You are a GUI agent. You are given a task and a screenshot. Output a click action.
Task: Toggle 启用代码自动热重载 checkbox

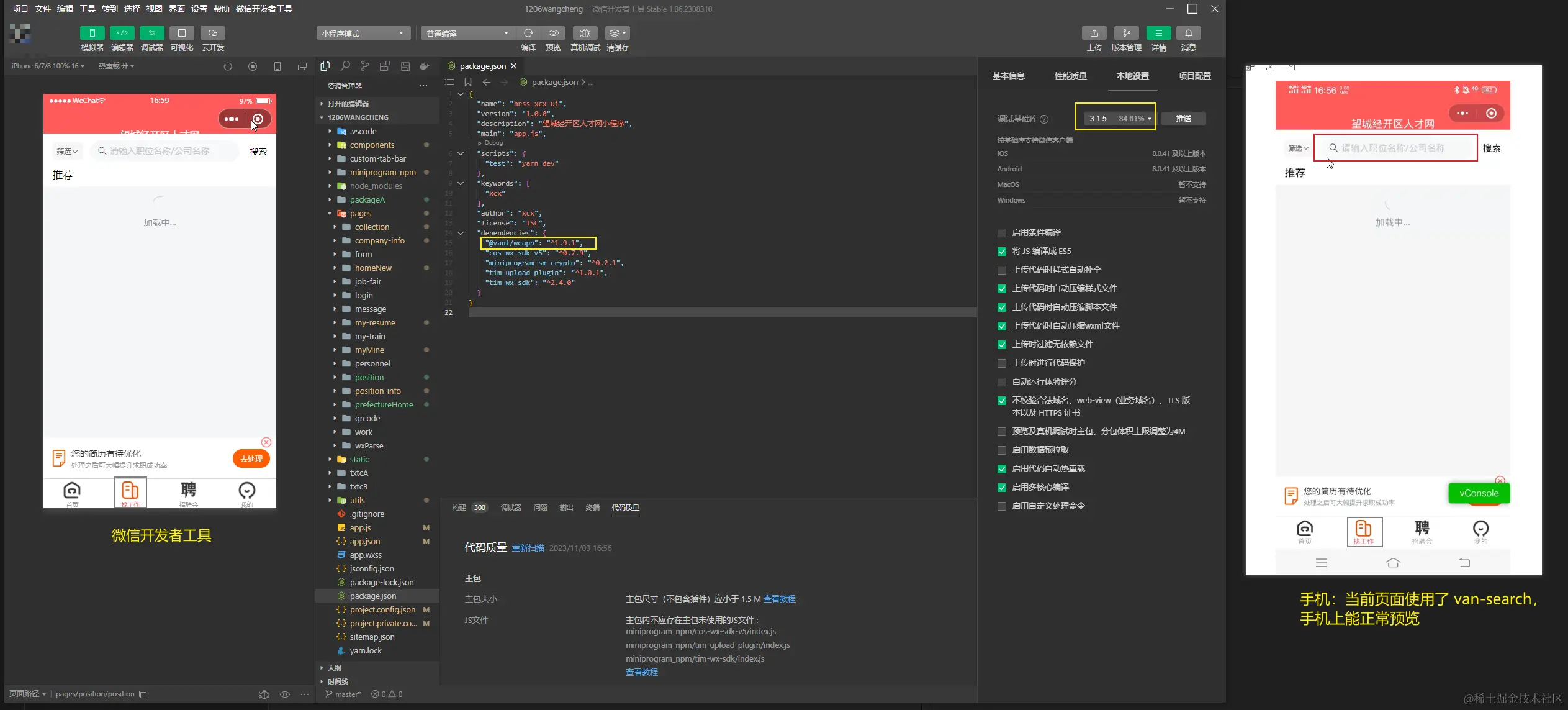pyautogui.click(x=1001, y=469)
